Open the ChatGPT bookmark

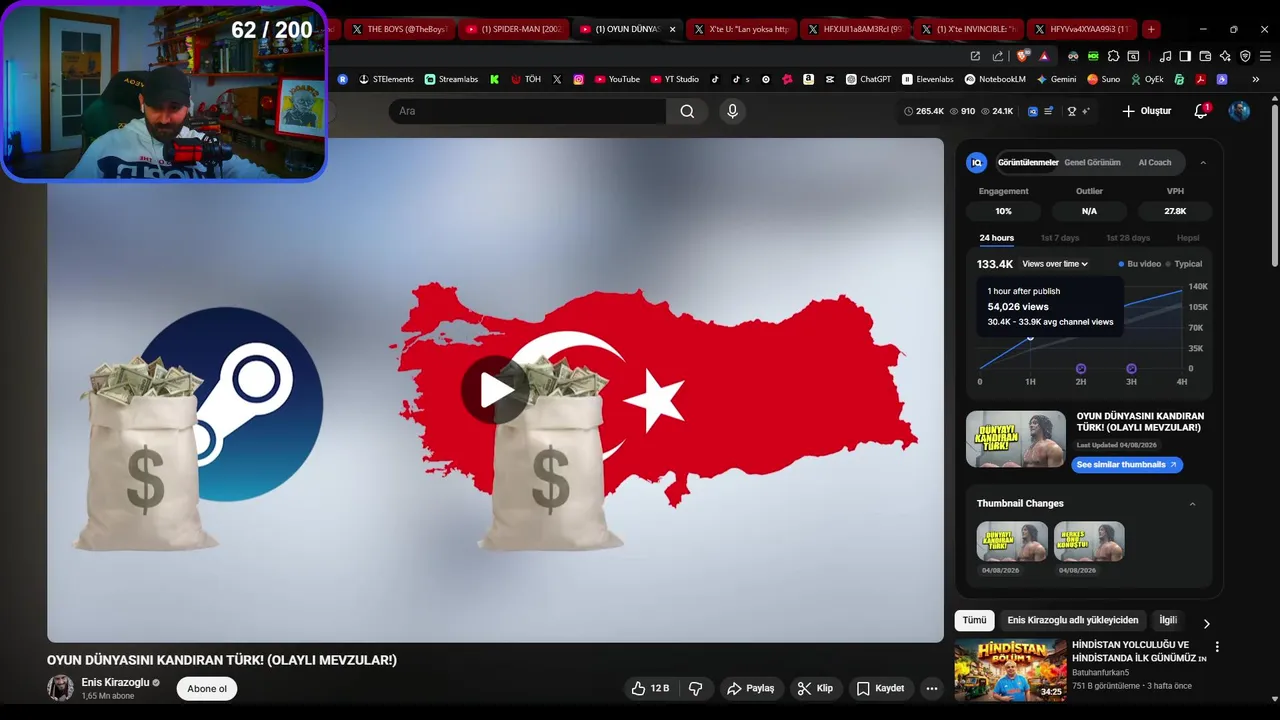point(868,79)
